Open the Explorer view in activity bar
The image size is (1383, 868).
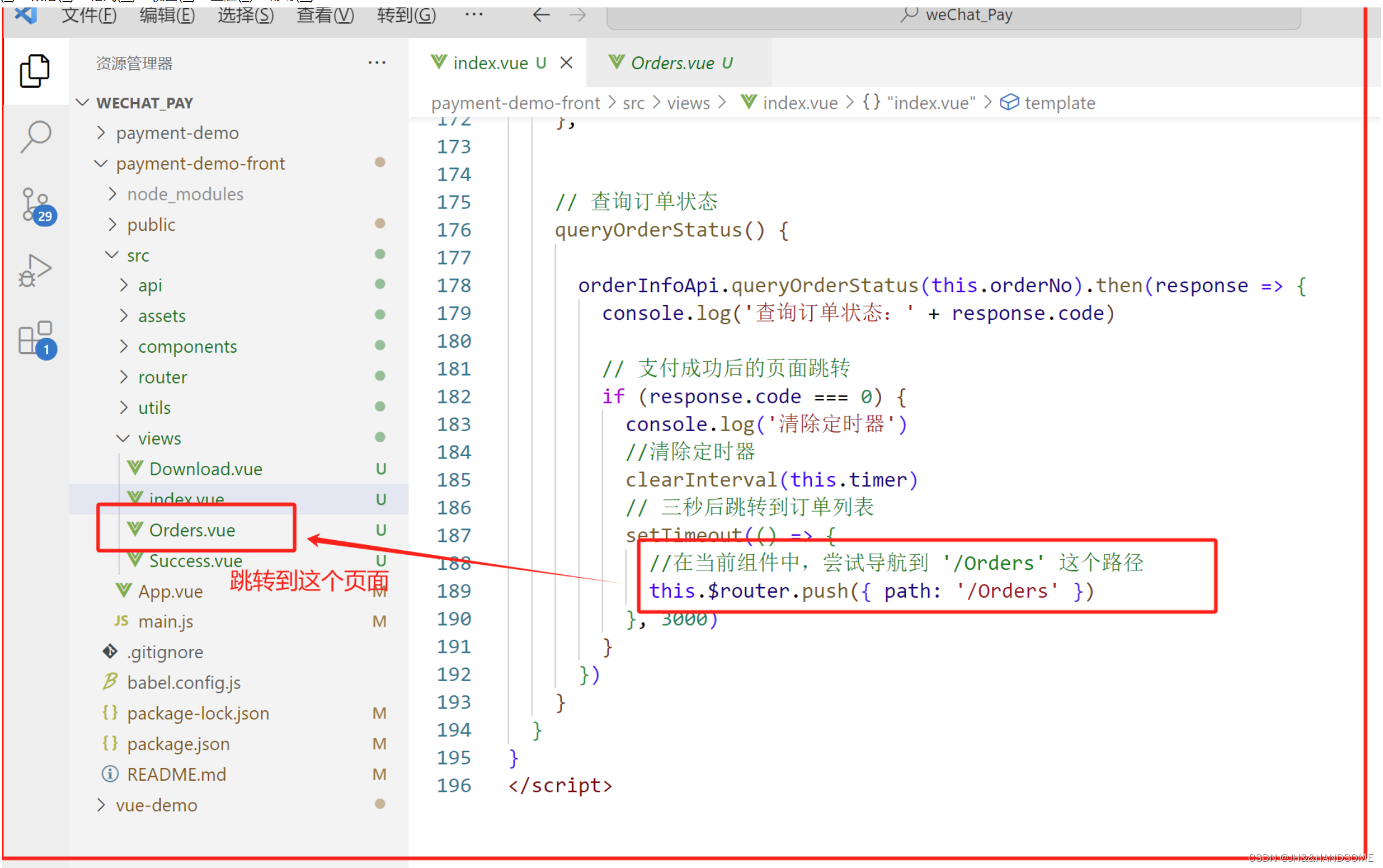click(x=35, y=71)
